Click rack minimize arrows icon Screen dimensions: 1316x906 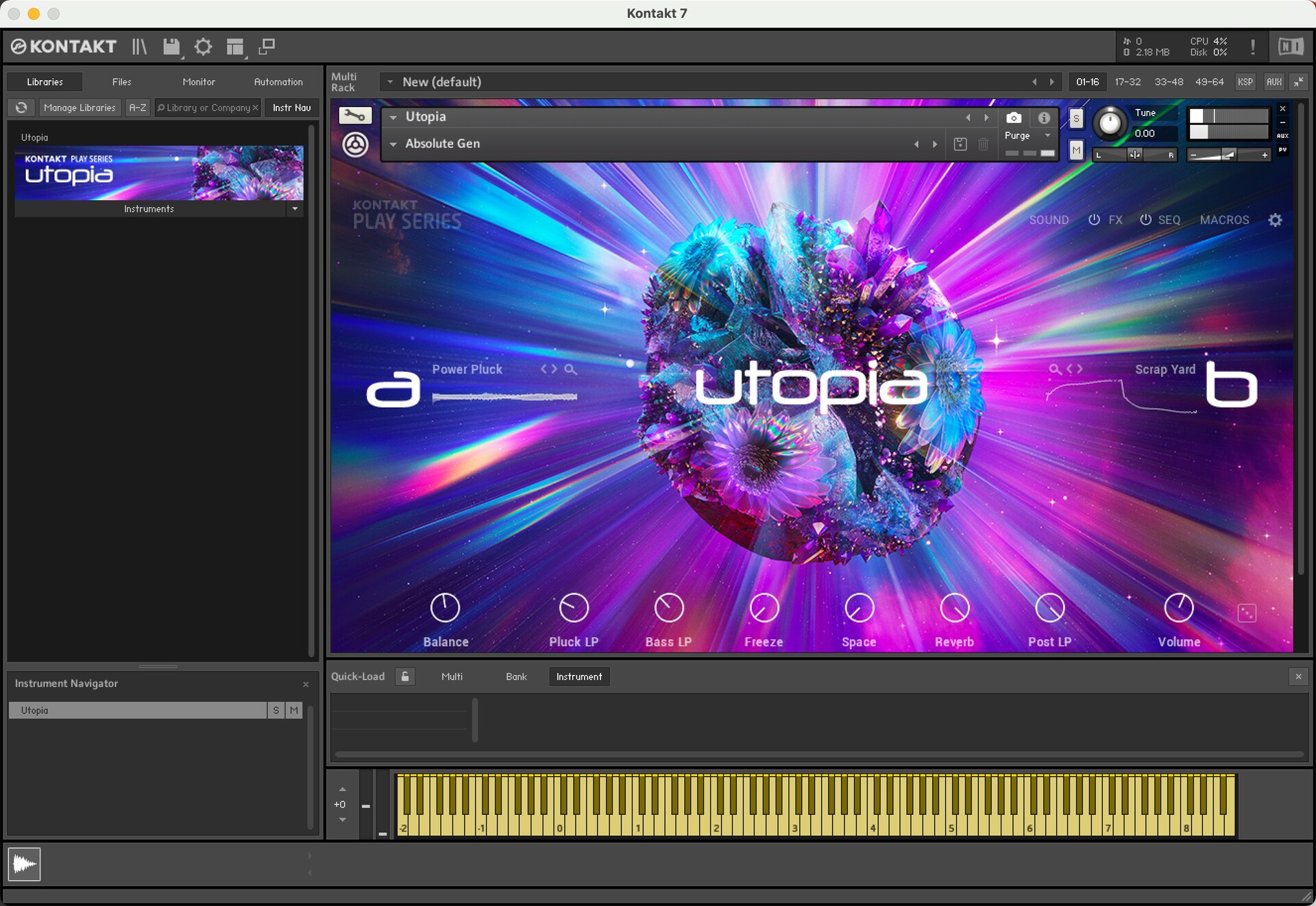(1298, 82)
